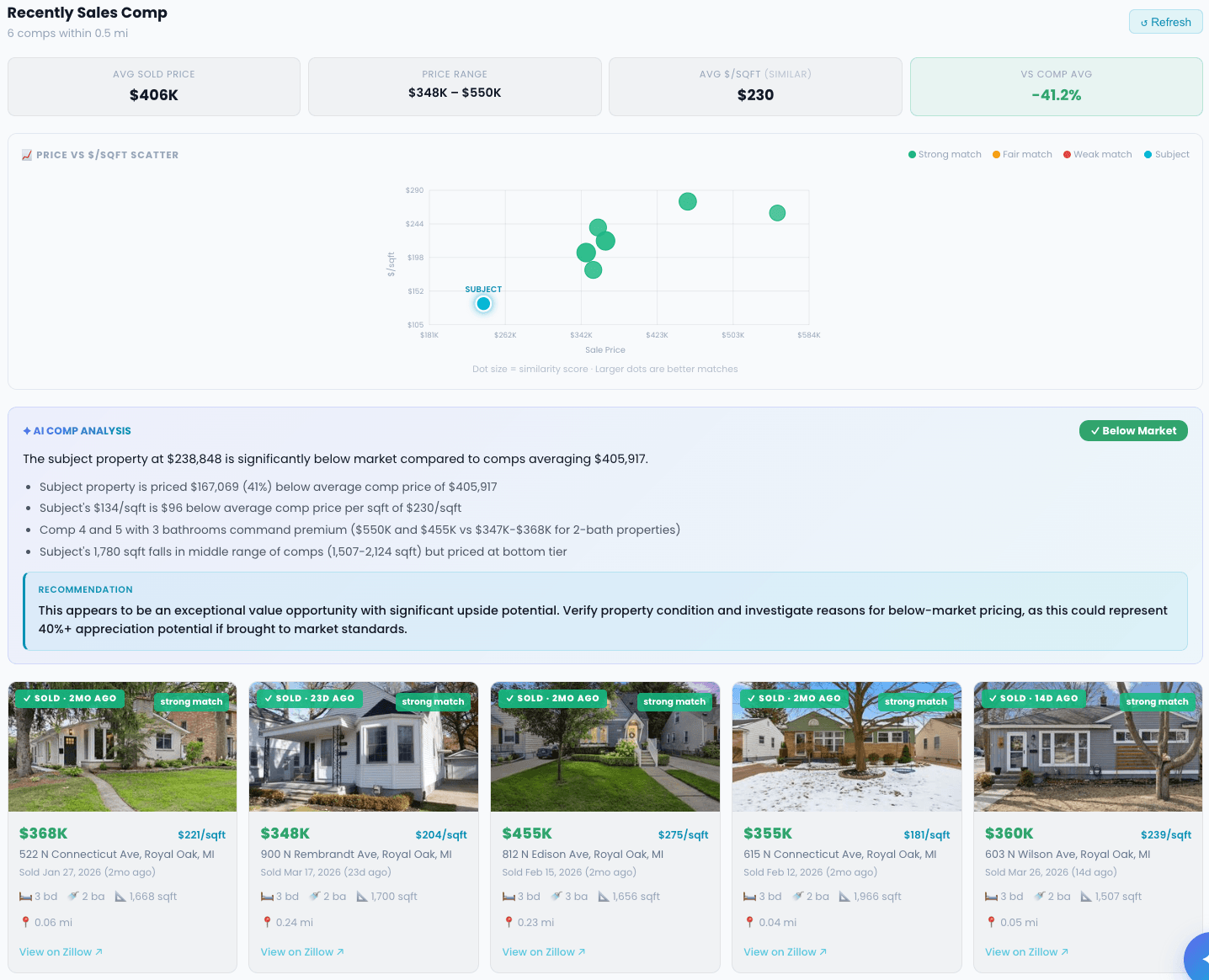
Task: Click the bed icon on the 900 N Rembrandt card
Action: tap(267, 896)
